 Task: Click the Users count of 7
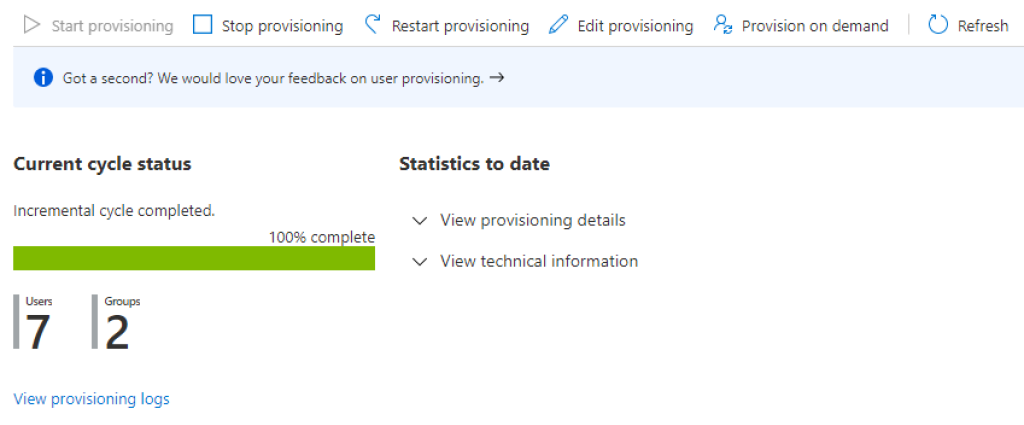tap(37, 331)
